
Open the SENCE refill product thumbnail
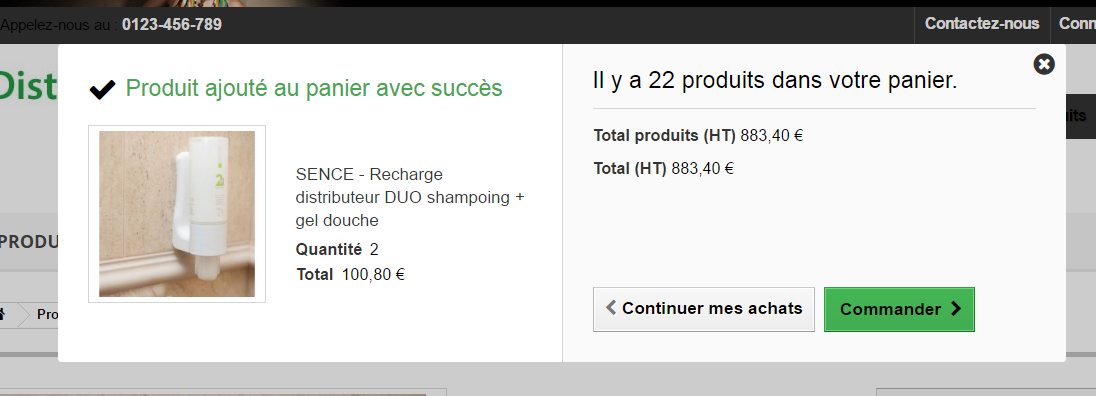point(177,214)
